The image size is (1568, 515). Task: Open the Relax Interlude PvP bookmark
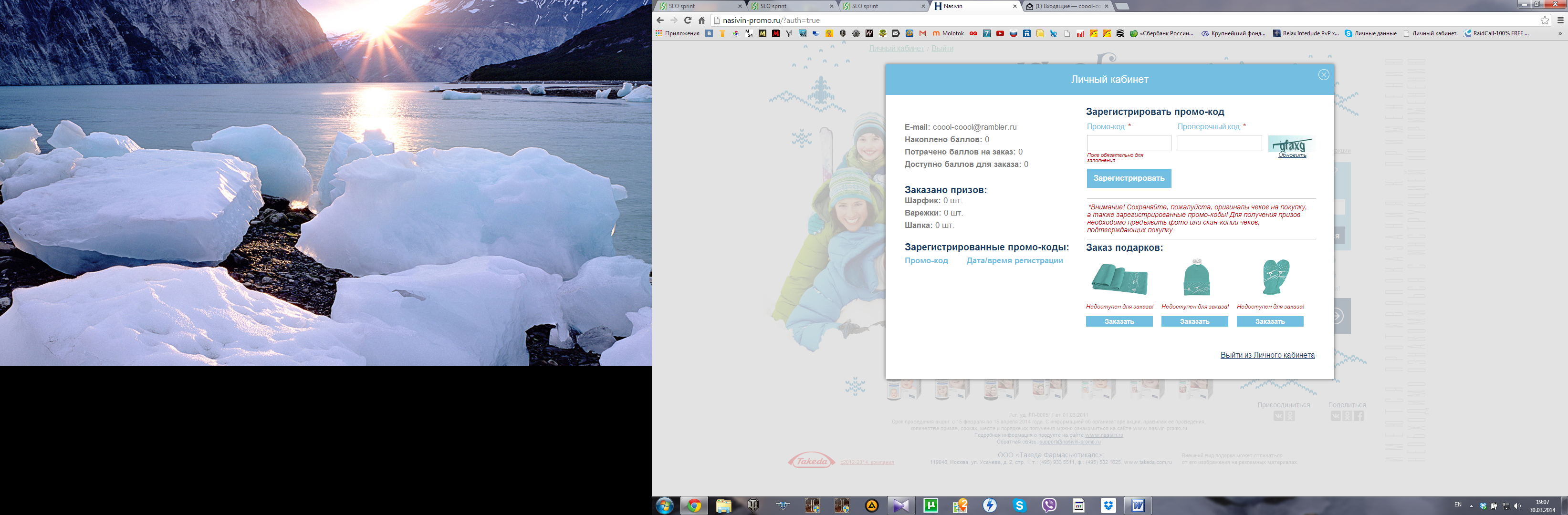click(x=1306, y=33)
